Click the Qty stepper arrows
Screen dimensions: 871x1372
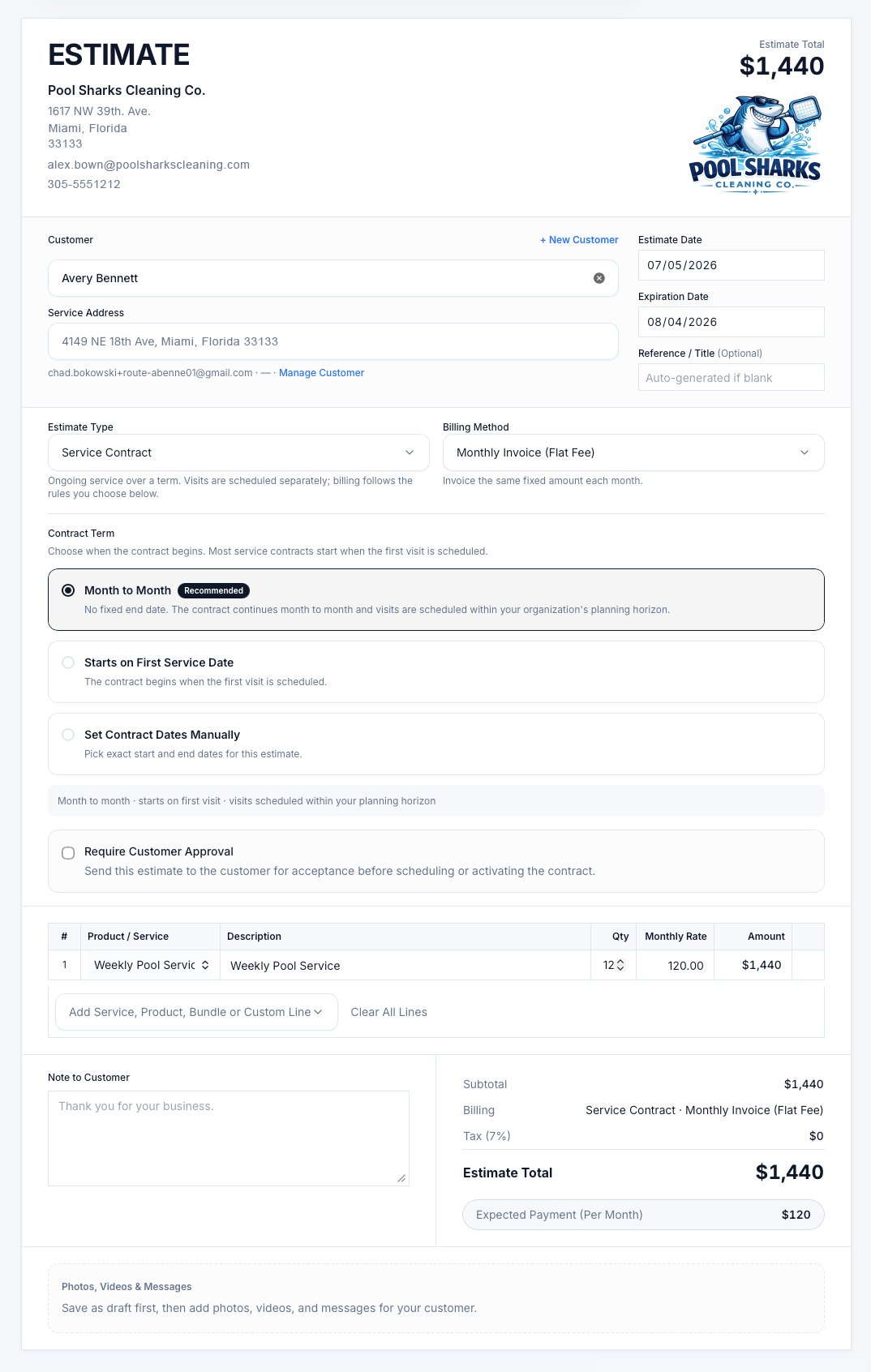[x=620, y=965]
